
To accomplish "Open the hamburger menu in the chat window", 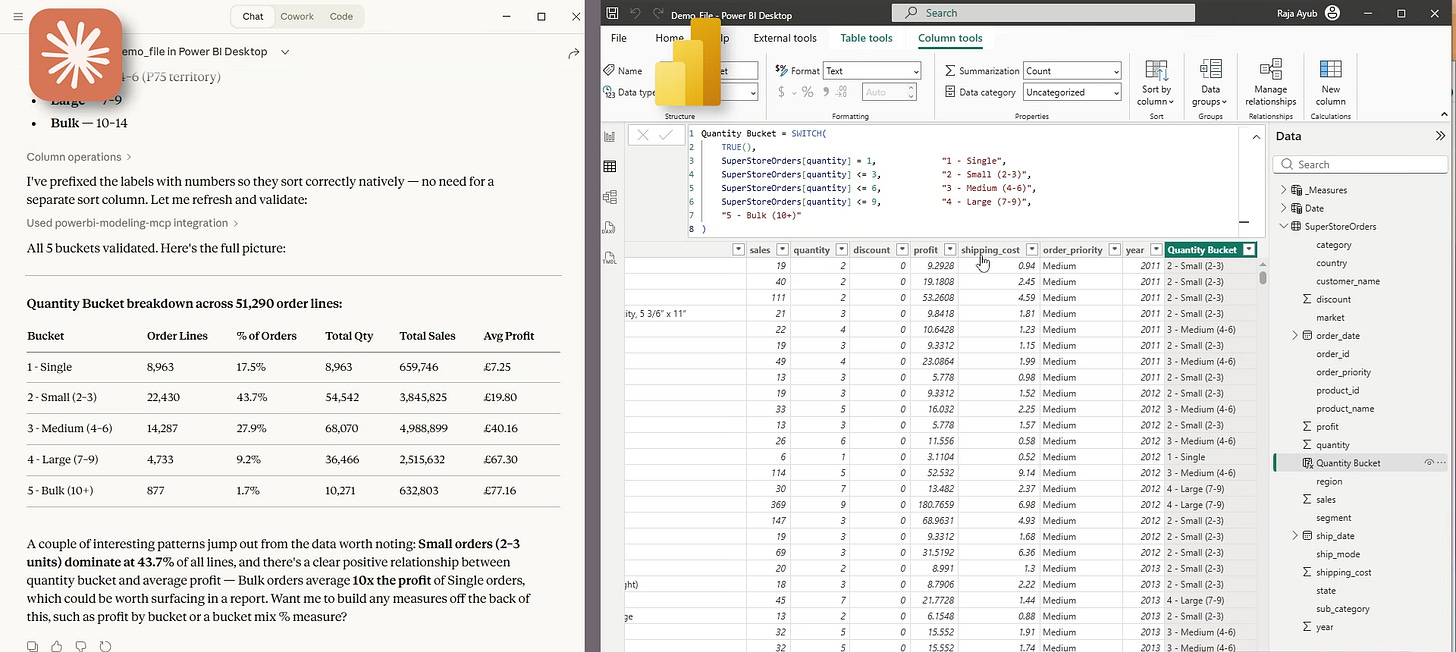I will tap(17, 17).
